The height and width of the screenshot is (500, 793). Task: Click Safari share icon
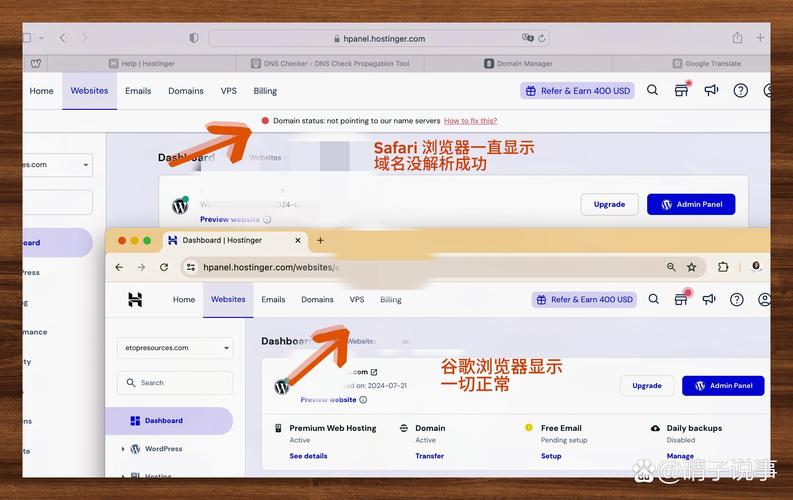pos(737,37)
